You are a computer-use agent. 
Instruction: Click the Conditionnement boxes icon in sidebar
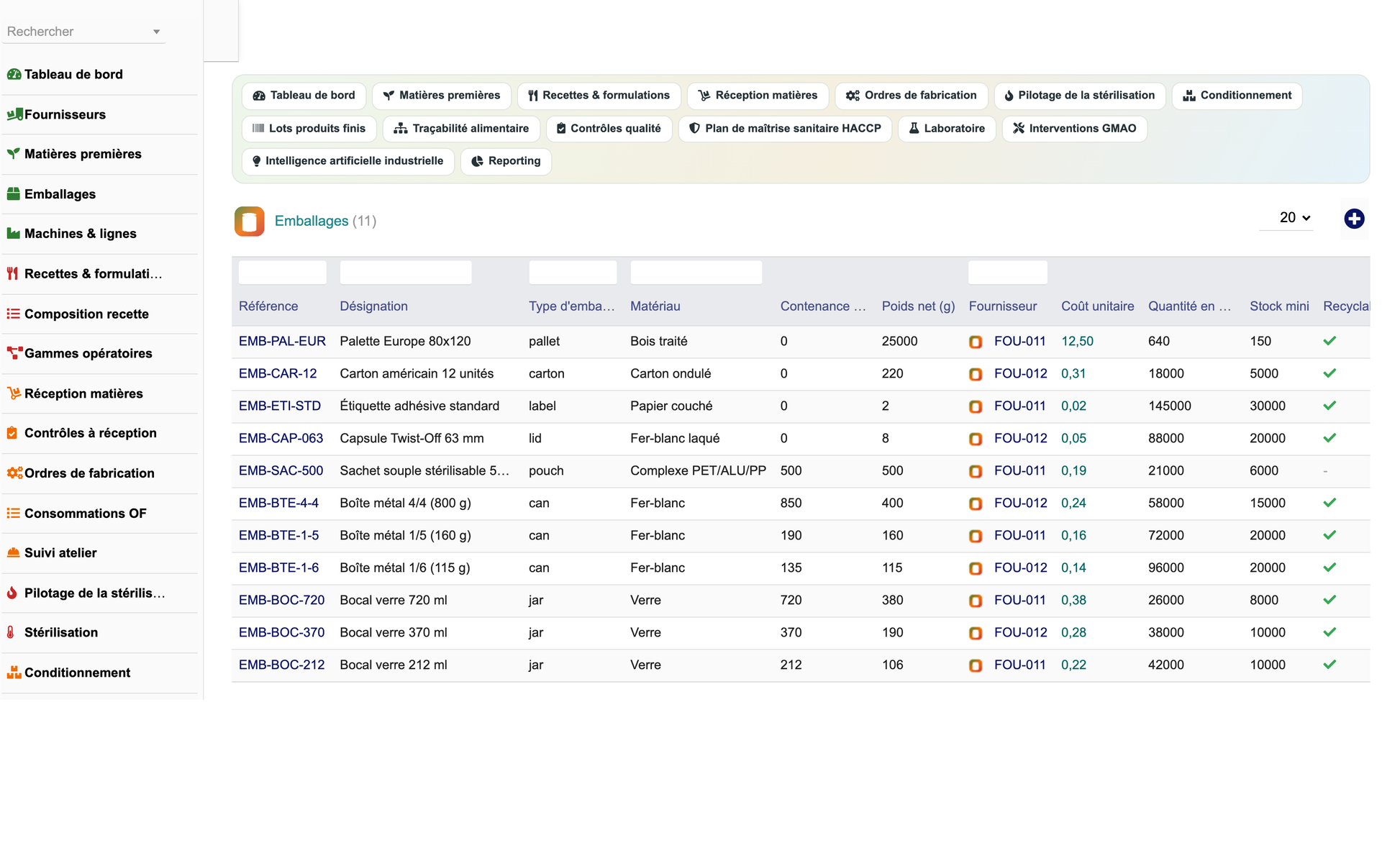[x=14, y=673]
